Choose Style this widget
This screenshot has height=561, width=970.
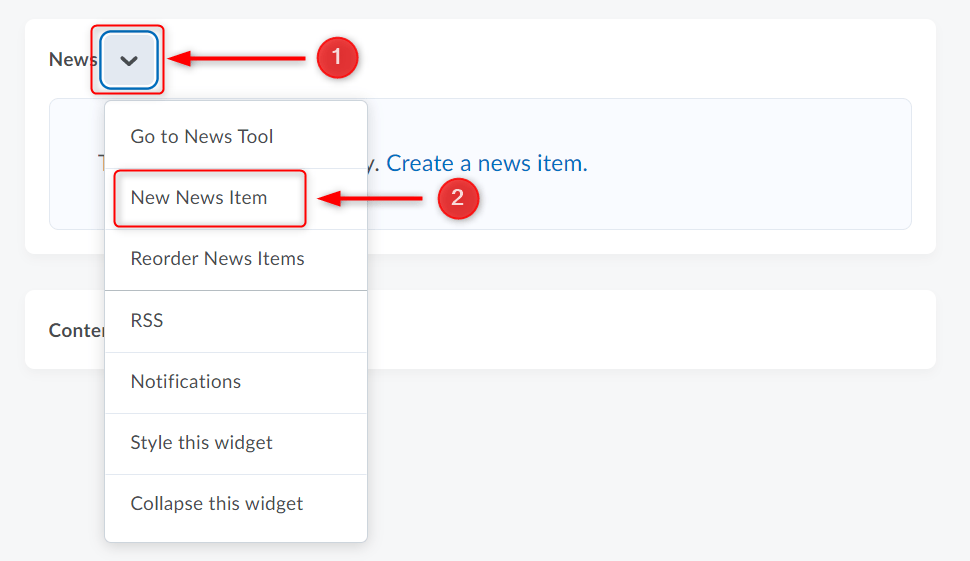tap(201, 443)
